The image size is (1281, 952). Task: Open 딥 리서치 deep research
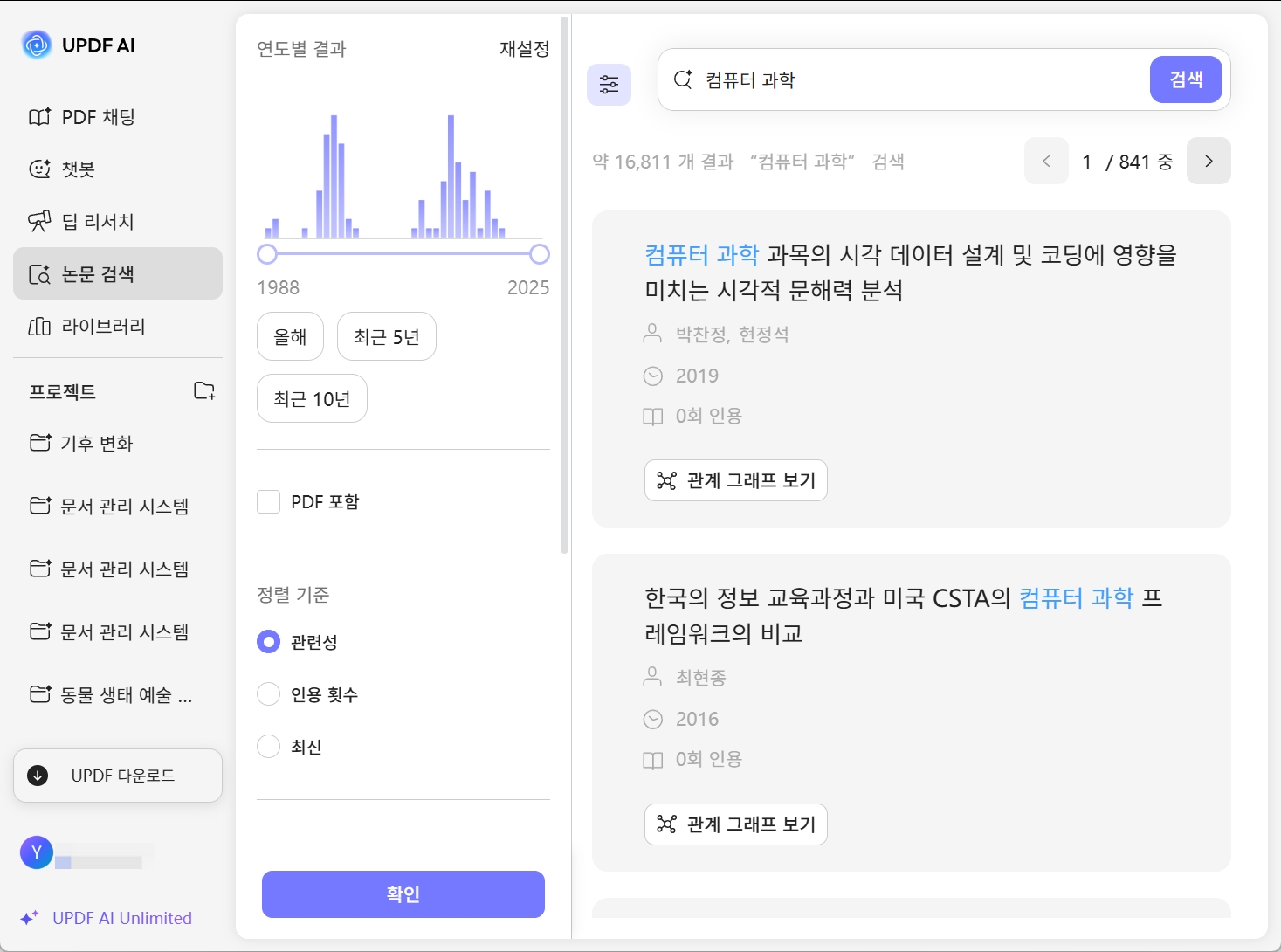tap(97, 222)
